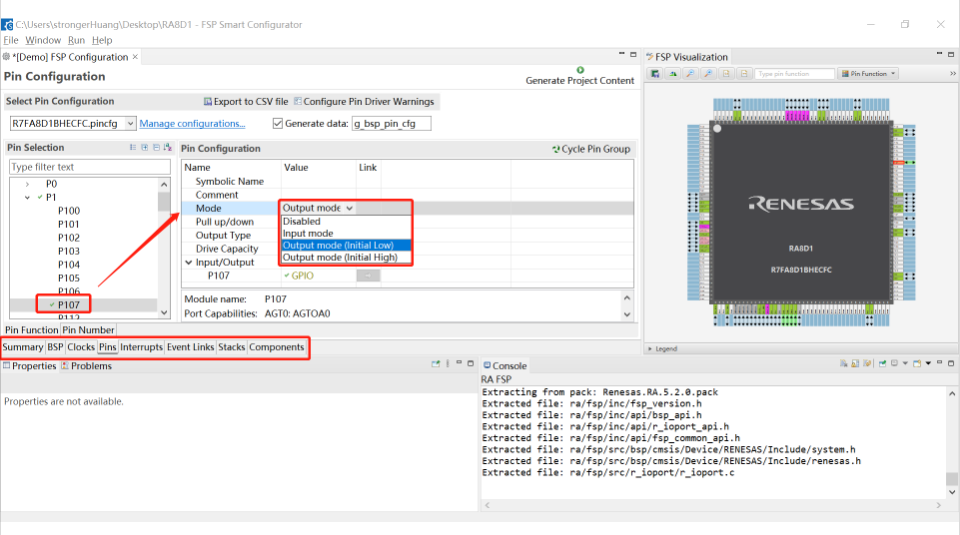Open the Run menu
Viewport: 960px width, 535px height.
tap(76, 40)
